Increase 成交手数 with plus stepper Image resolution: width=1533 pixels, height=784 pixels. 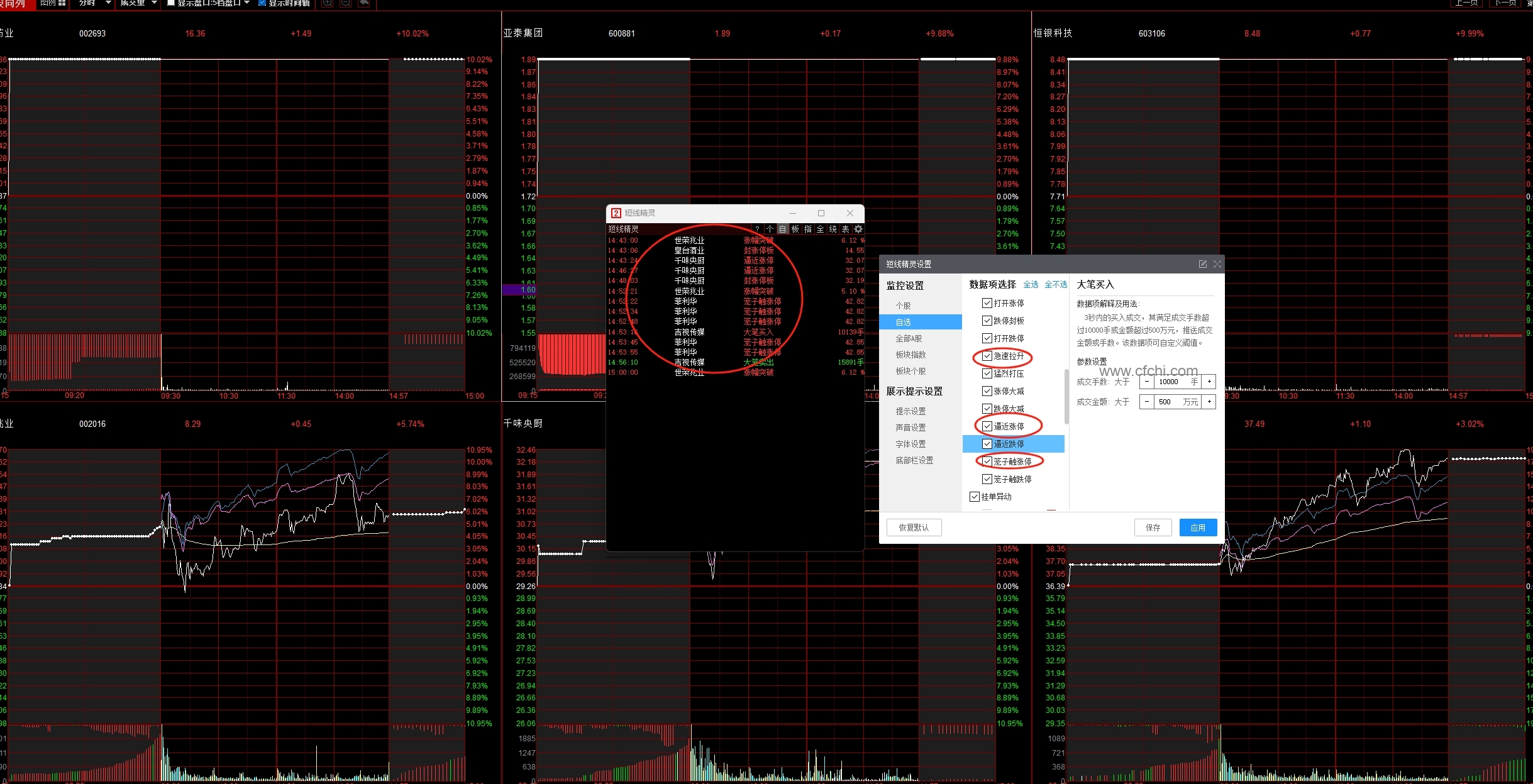coord(1209,382)
